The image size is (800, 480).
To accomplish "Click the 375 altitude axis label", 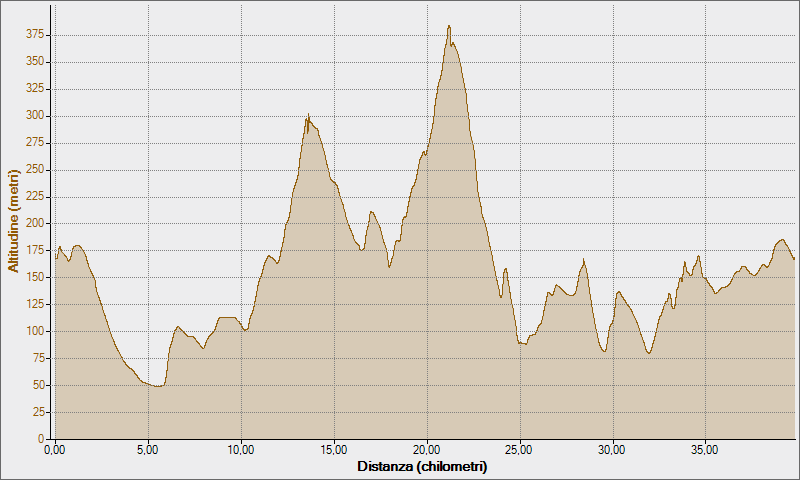I will point(35,35).
